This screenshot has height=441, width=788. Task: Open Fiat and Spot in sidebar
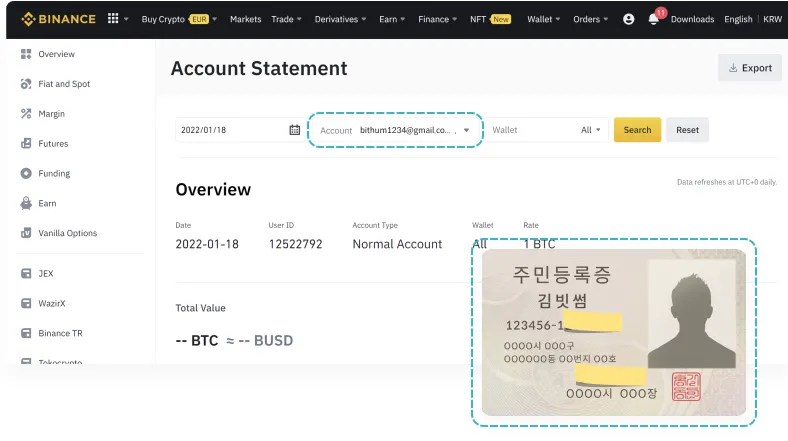coord(64,84)
